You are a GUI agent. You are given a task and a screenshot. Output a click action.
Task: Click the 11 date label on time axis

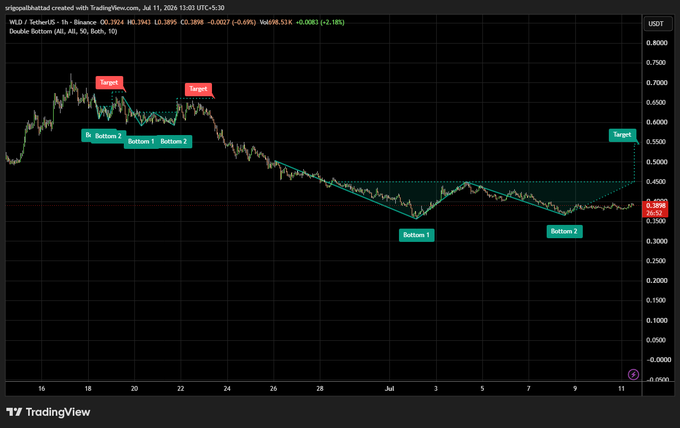[621, 389]
